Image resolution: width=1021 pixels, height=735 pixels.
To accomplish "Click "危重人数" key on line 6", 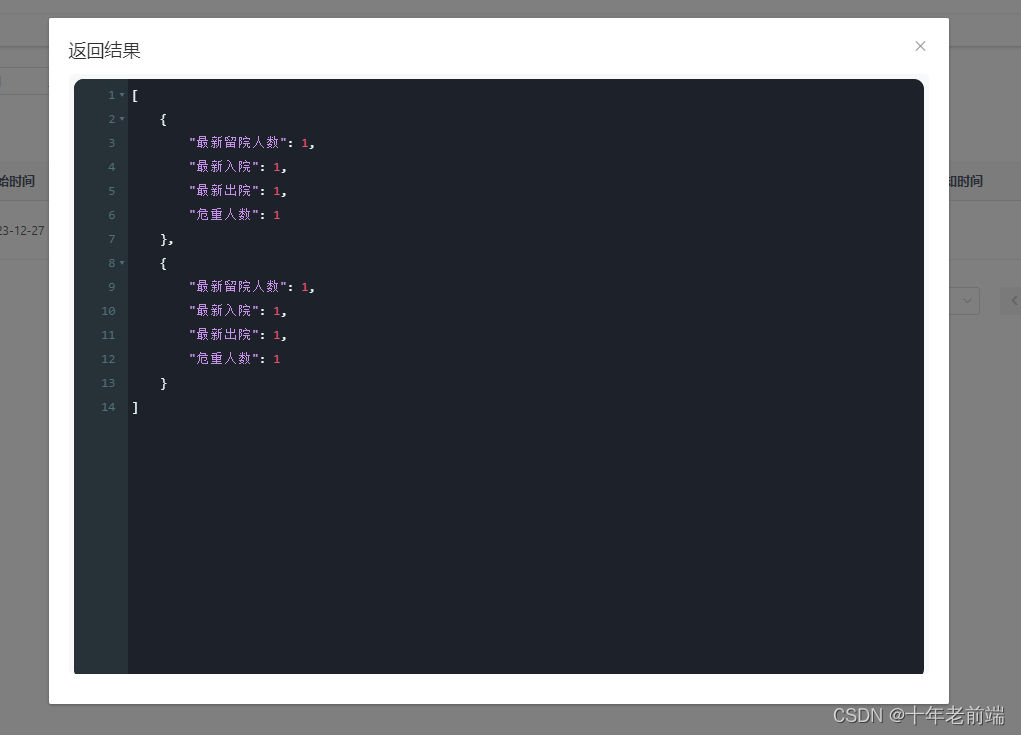I will (x=223, y=215).
